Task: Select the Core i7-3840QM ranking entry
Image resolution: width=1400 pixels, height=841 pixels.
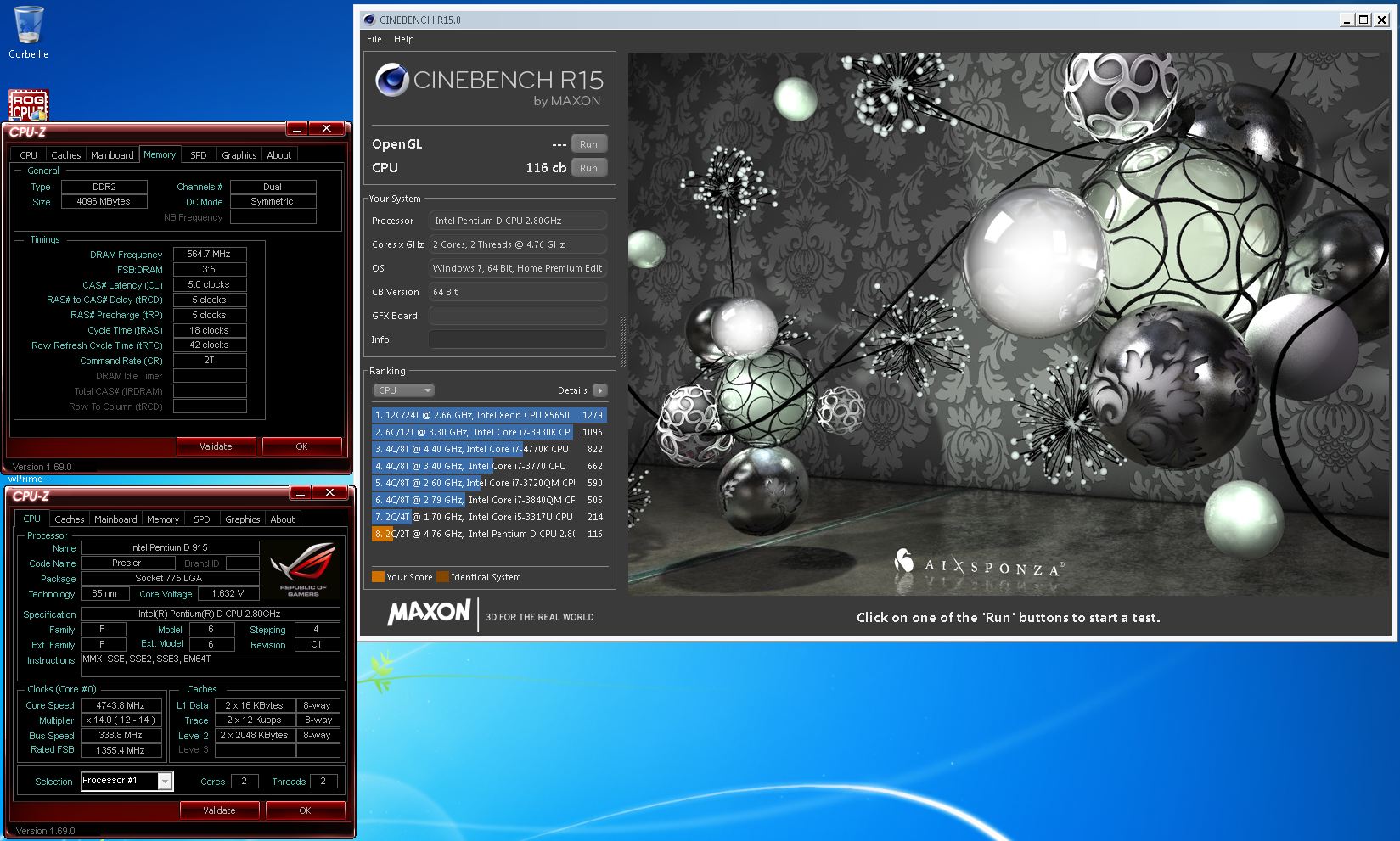Action: tap(489, 500)
